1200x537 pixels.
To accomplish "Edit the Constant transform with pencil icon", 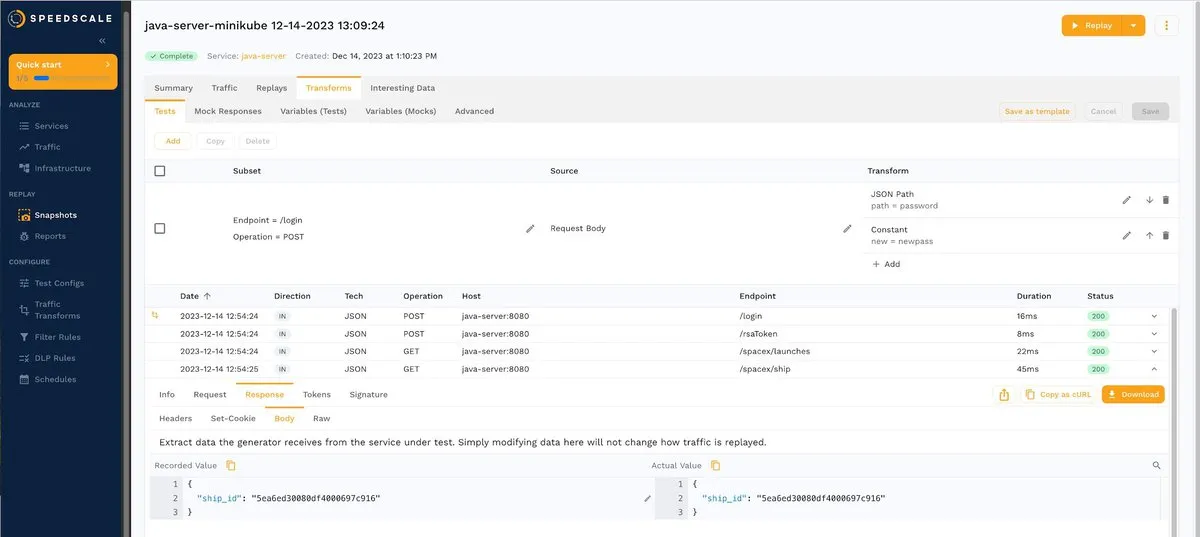I will (x=1126, y=235).
